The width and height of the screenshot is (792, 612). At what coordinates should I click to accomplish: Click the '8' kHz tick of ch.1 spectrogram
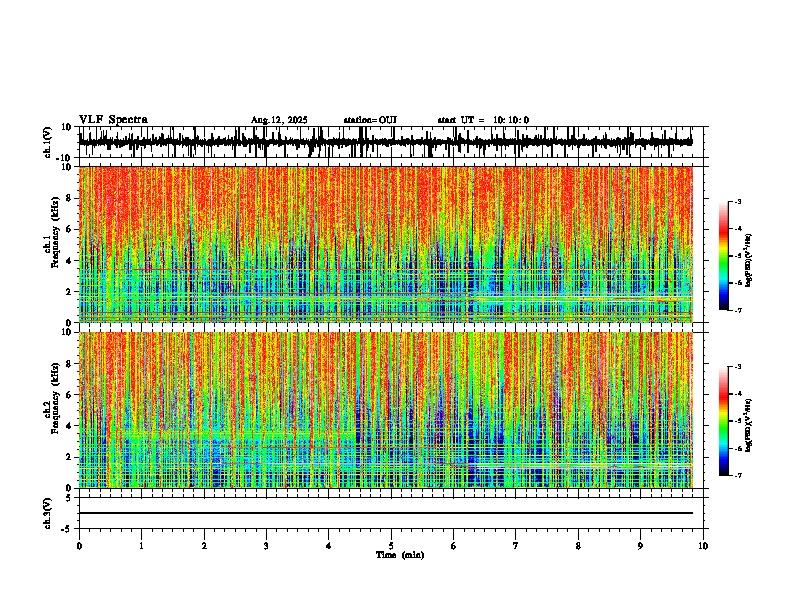pos(69,198)
